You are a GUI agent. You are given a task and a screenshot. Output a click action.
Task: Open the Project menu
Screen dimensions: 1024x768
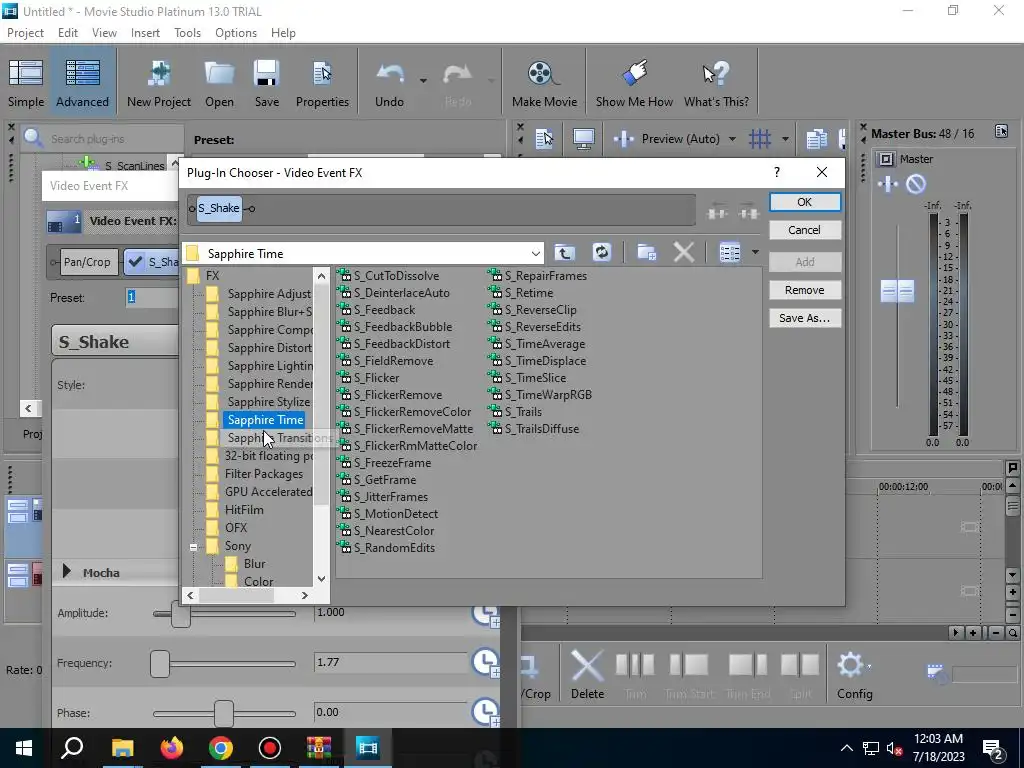point(25,33)
